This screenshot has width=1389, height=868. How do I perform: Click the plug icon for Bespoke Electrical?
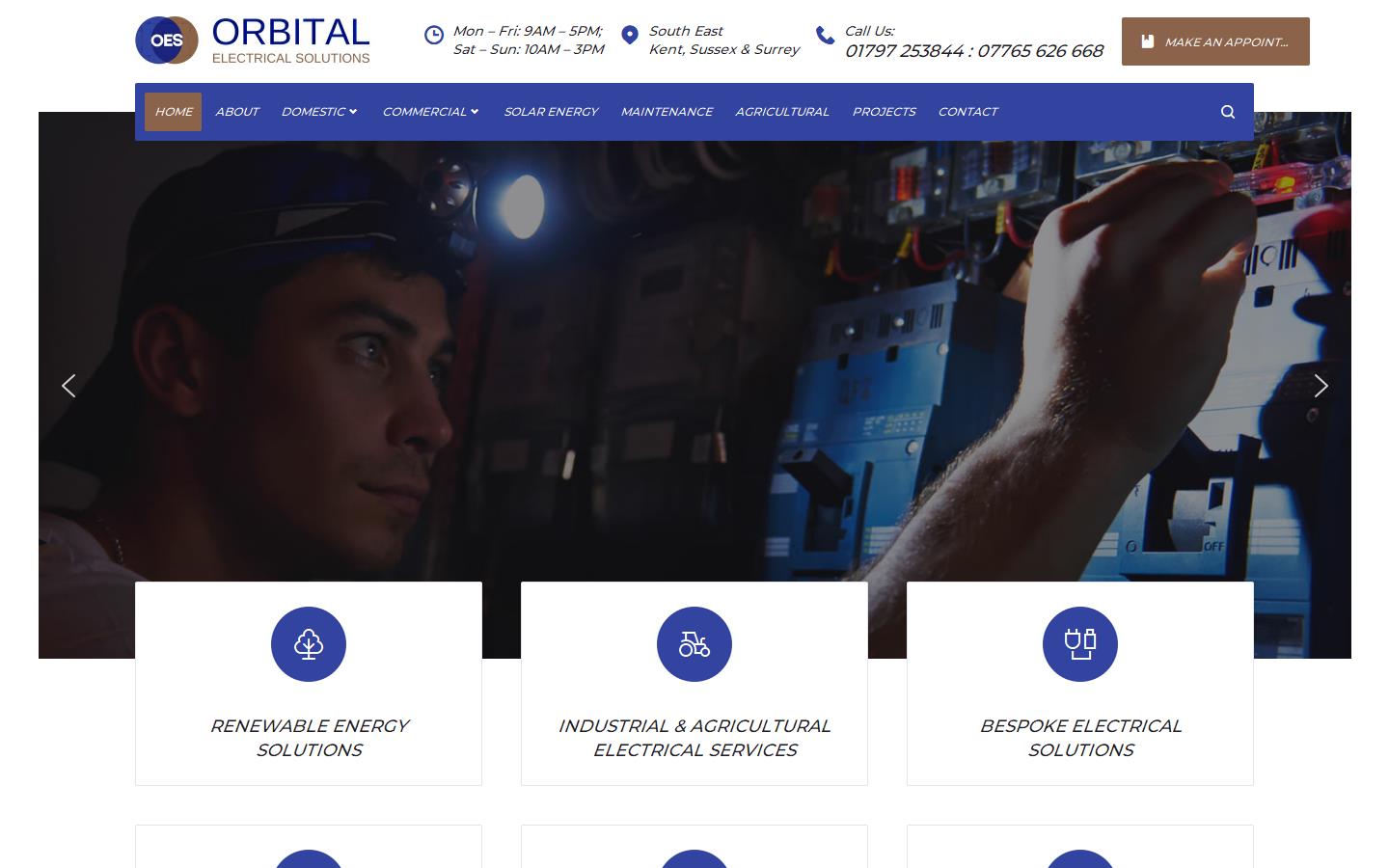click(1080, 644)
